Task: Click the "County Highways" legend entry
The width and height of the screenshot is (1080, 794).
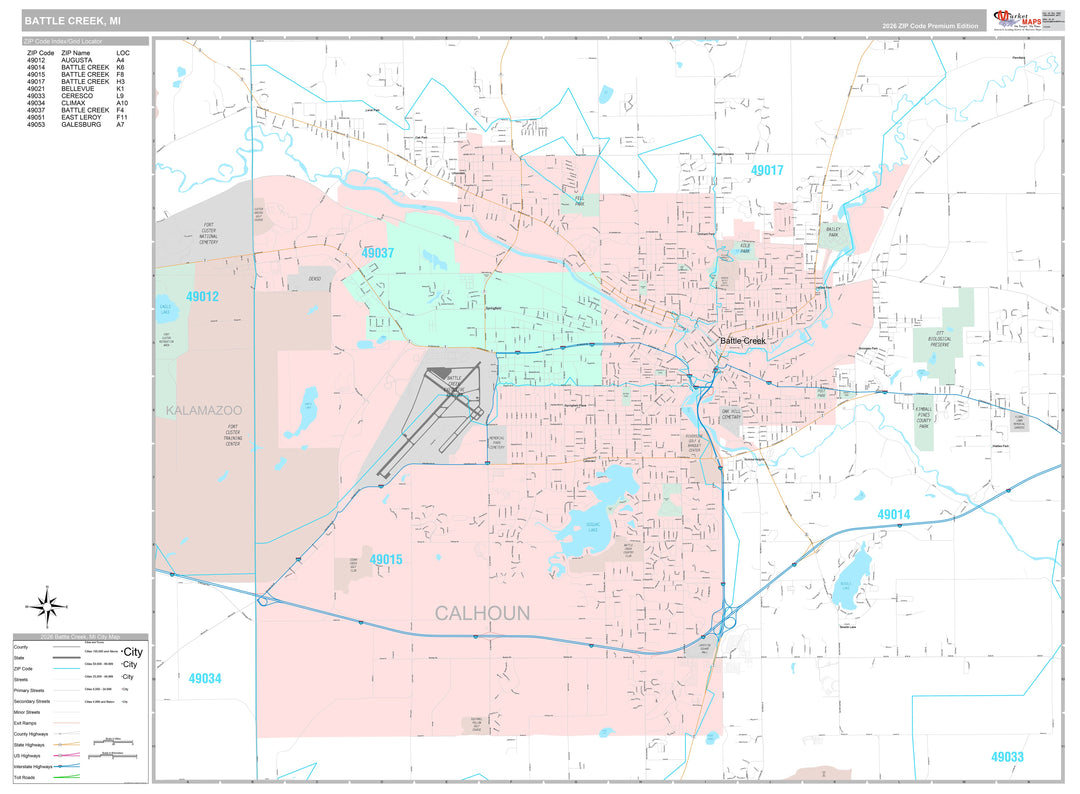Action: [x=29, y=734]
